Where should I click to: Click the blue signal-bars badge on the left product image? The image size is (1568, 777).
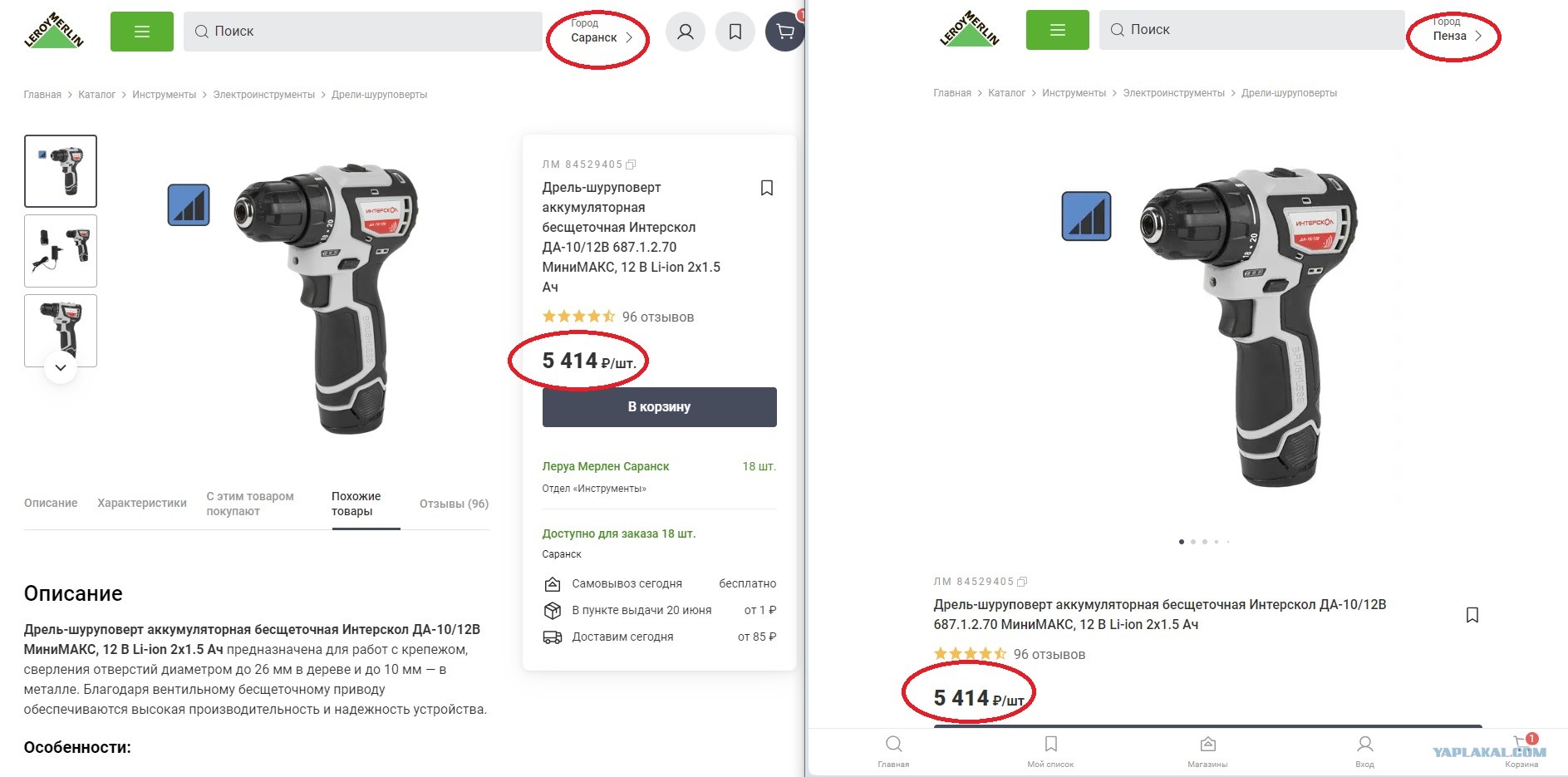coord(189,204)
